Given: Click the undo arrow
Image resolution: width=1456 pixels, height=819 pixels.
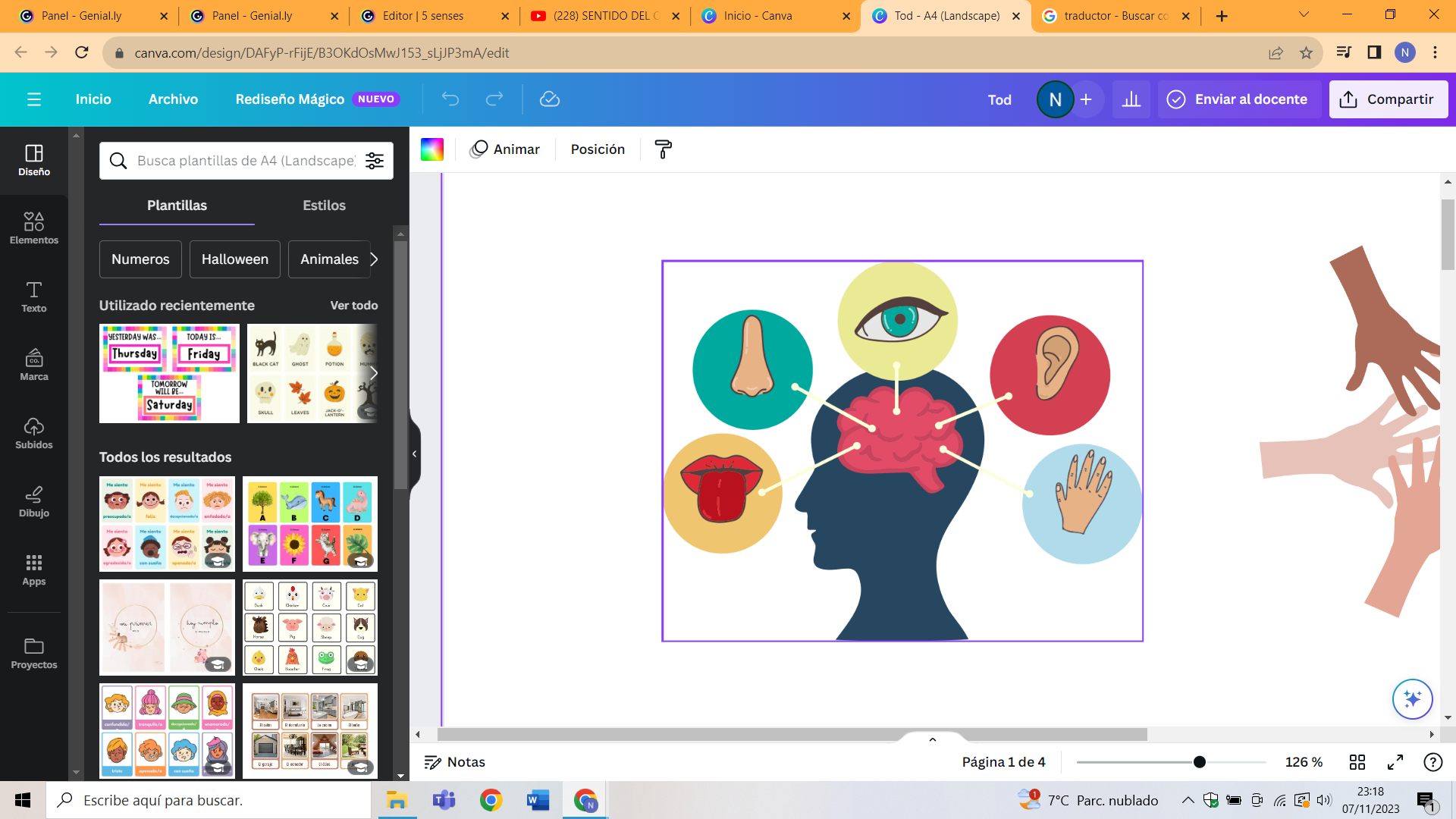Looking at the screenshot, I should (450, 99).
